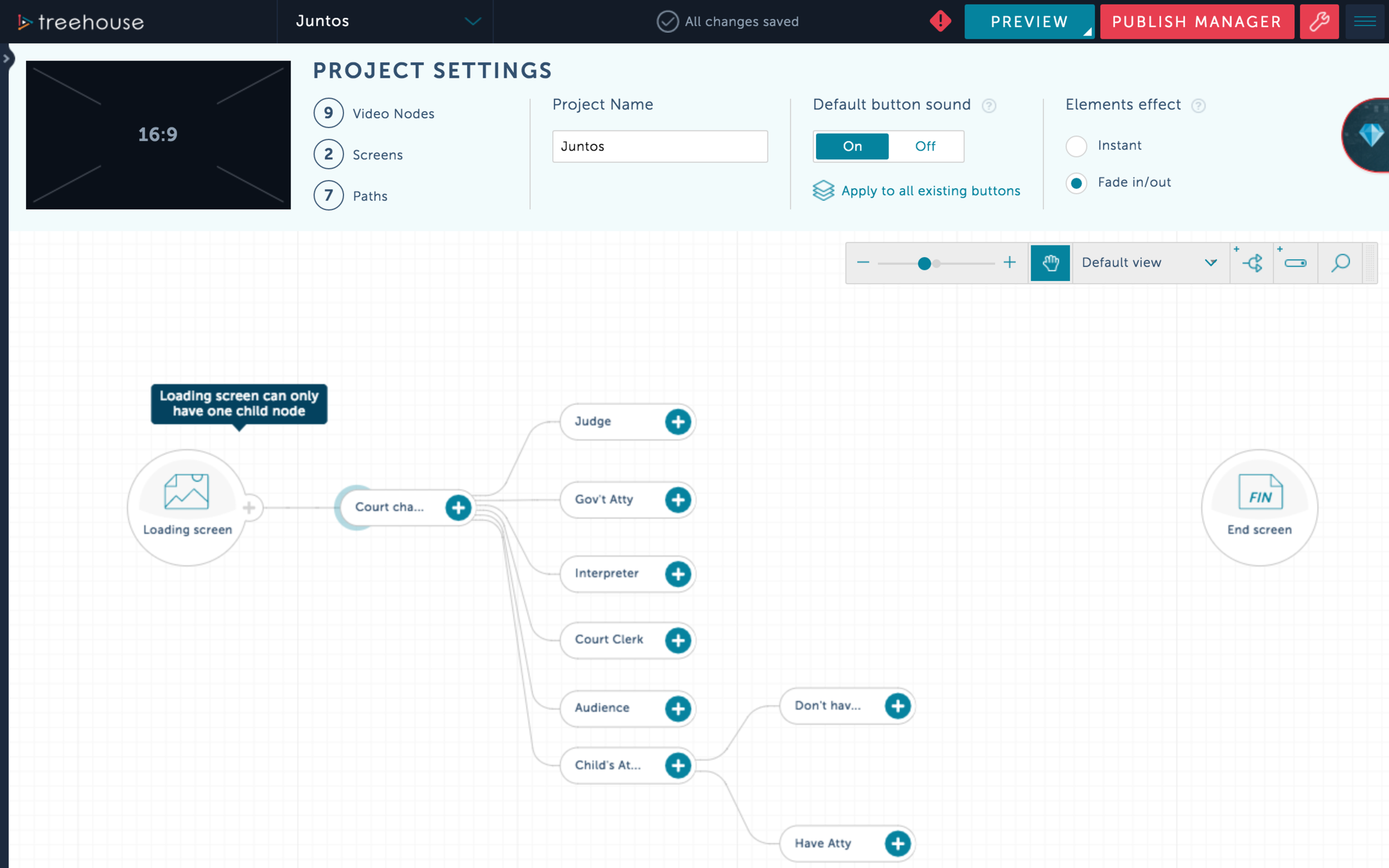Screen dimensions: 1389x868
Task: Click plus on Gov't Atty node
Action: coord(678,500)
